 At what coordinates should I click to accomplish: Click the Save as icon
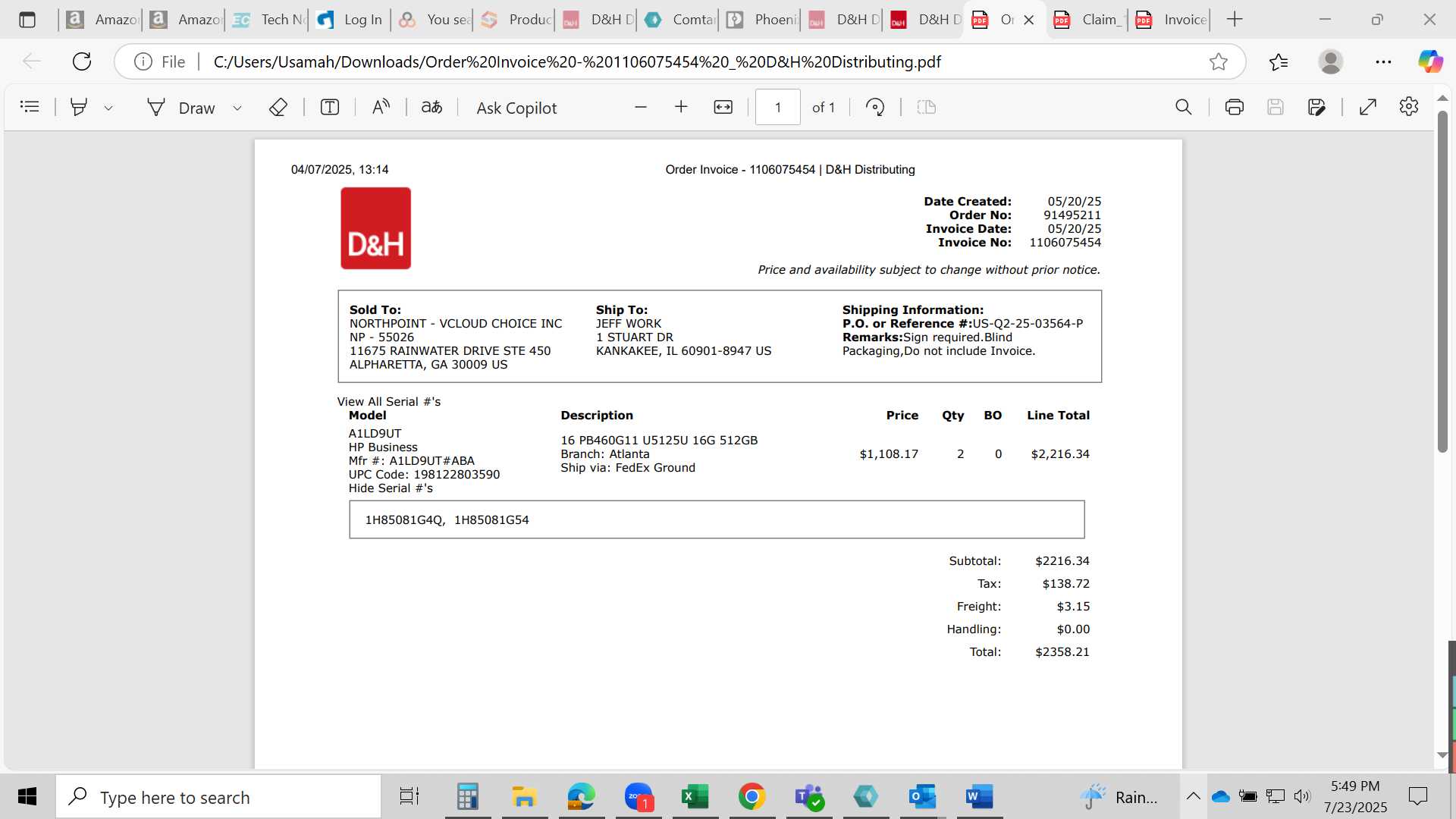pos(1317,107)
